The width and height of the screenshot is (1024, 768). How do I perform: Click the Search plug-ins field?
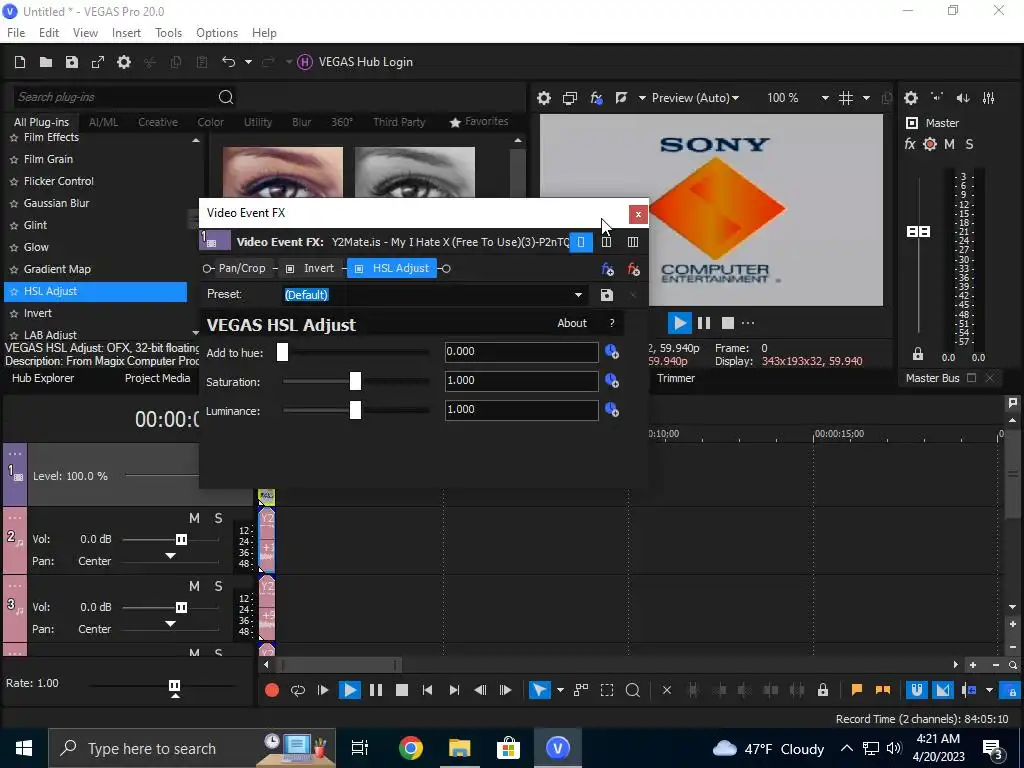114,97
